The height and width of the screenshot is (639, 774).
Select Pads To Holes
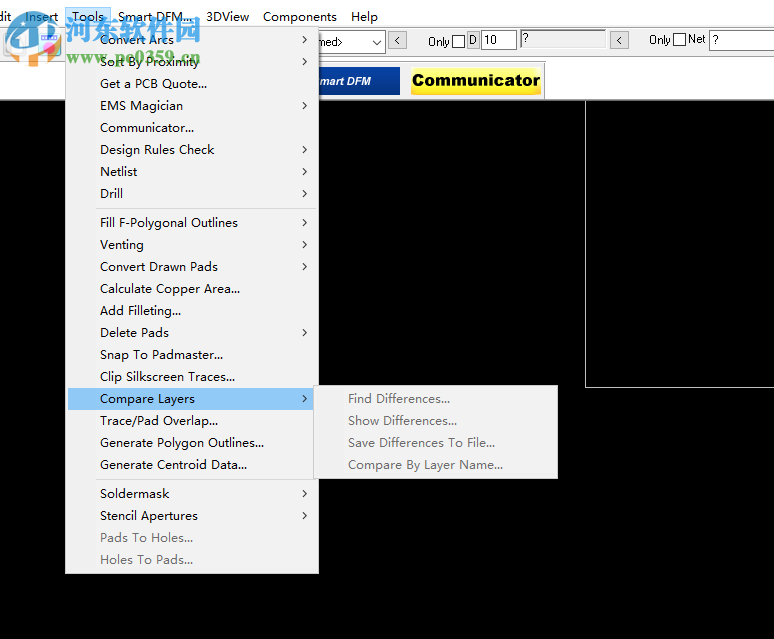[192, 538]
